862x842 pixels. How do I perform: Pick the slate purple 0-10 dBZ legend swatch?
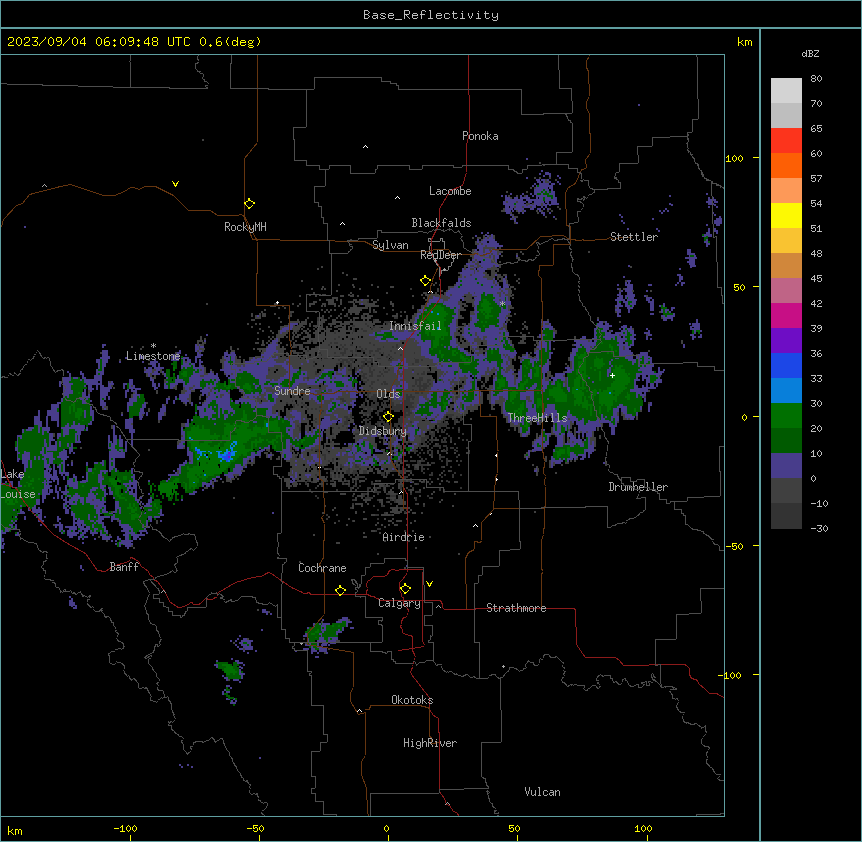[786, 466]
